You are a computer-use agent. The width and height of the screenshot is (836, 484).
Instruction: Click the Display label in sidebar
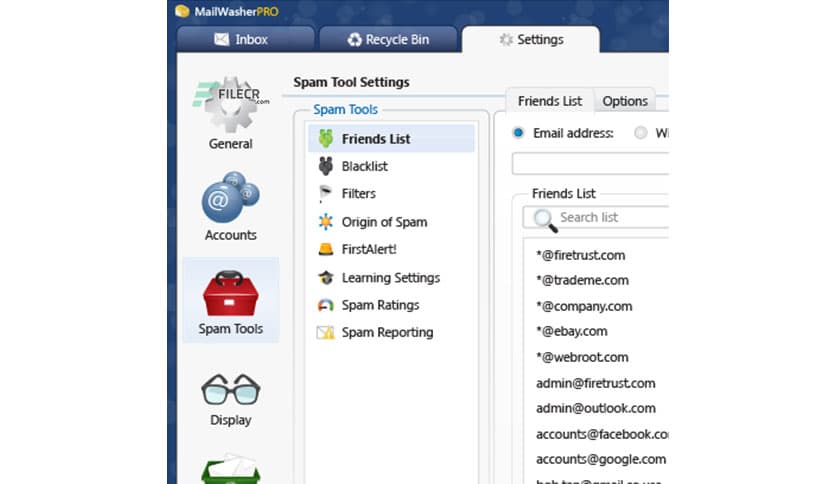click(x=231, y=420)
